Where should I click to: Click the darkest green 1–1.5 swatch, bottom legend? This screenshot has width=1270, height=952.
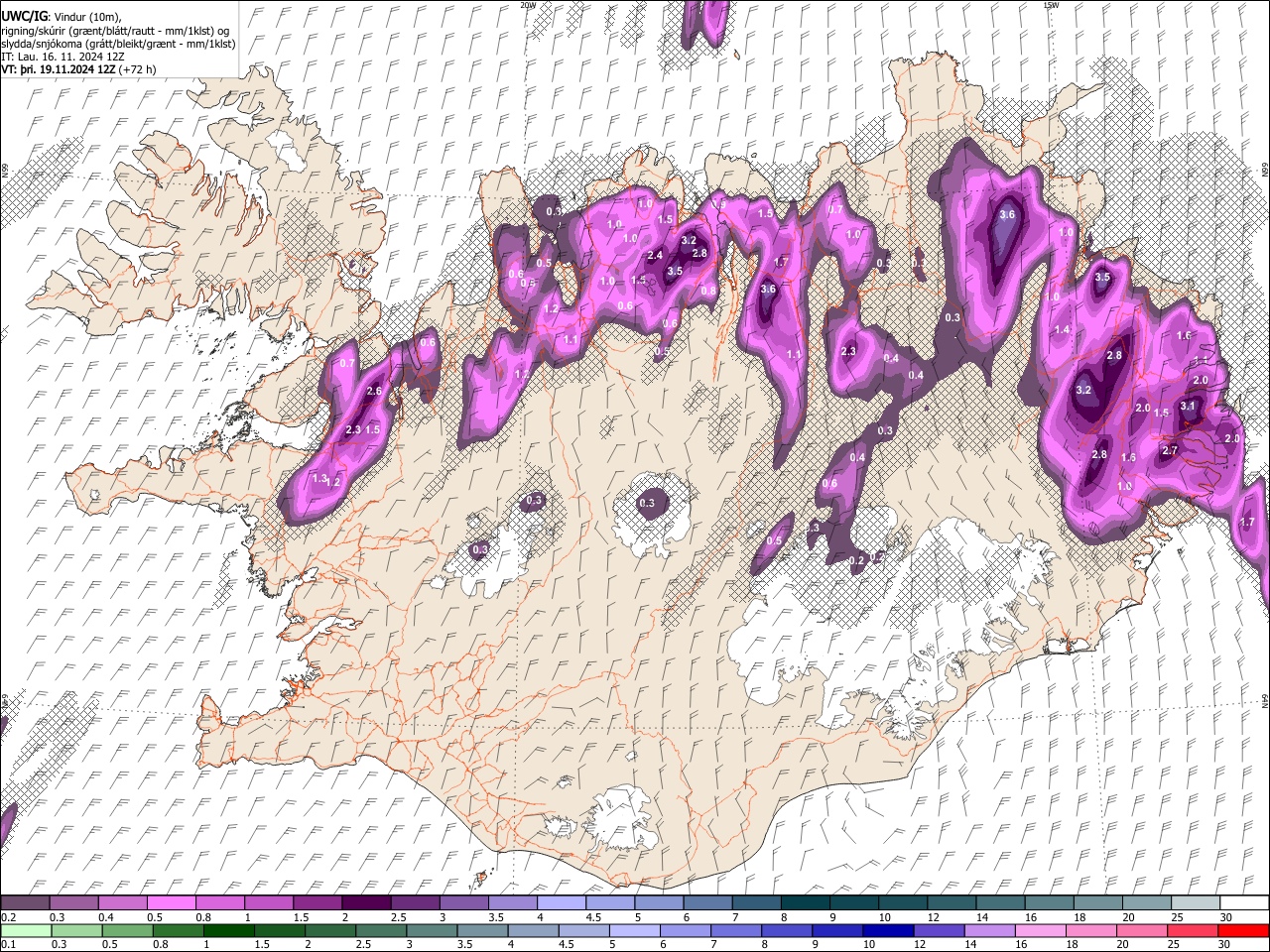point(229,930)
